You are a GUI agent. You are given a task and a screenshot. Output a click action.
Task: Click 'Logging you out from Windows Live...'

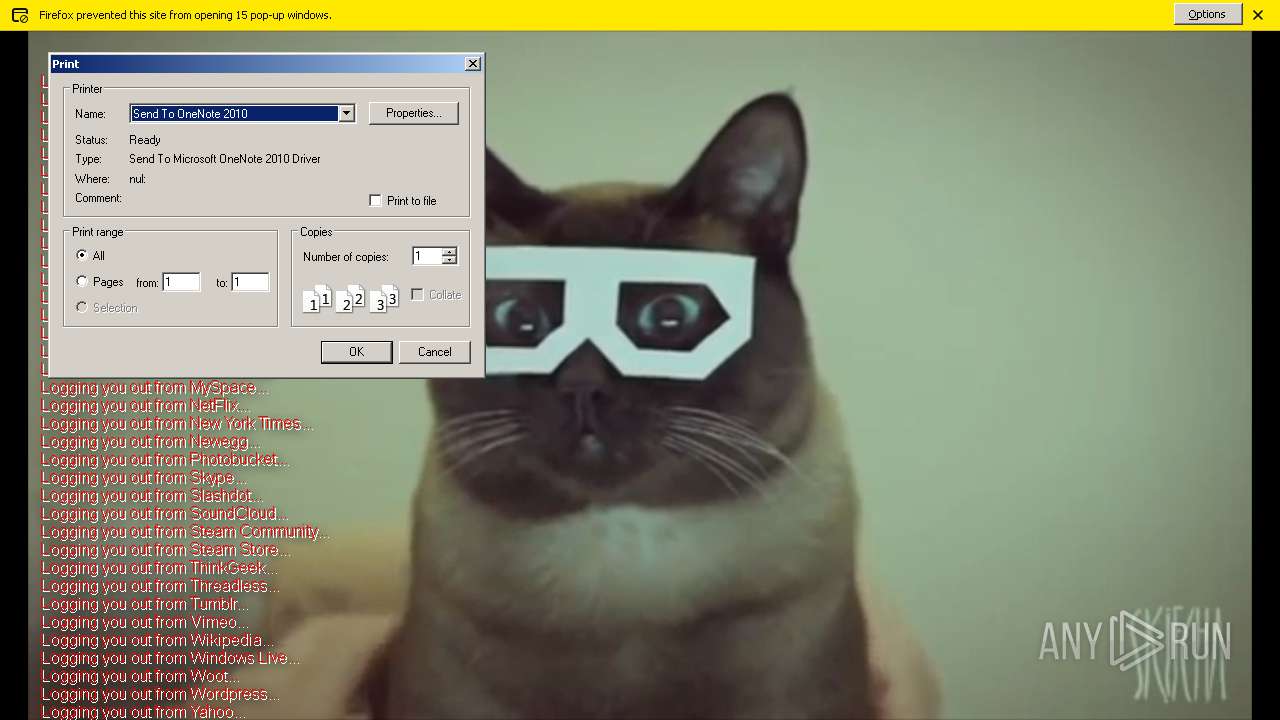(170, 658)
